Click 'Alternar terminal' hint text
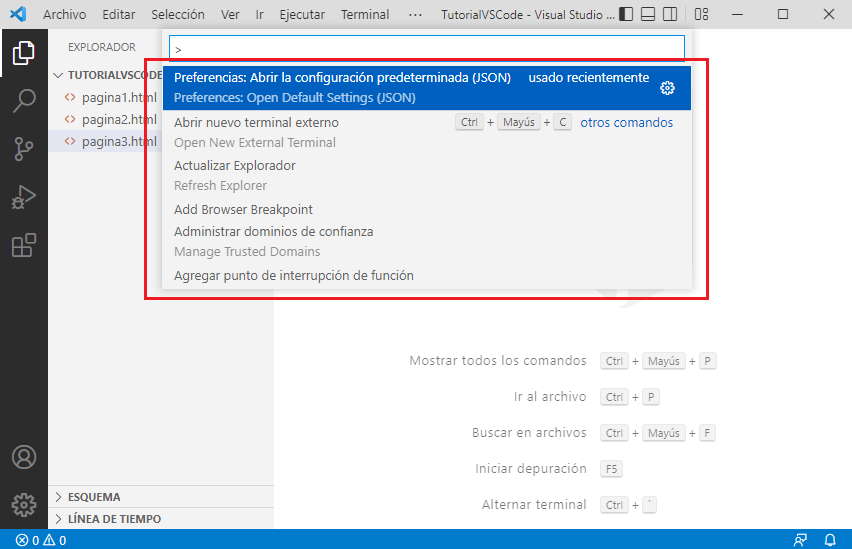 pyautogui.click(x=534, y=504)
